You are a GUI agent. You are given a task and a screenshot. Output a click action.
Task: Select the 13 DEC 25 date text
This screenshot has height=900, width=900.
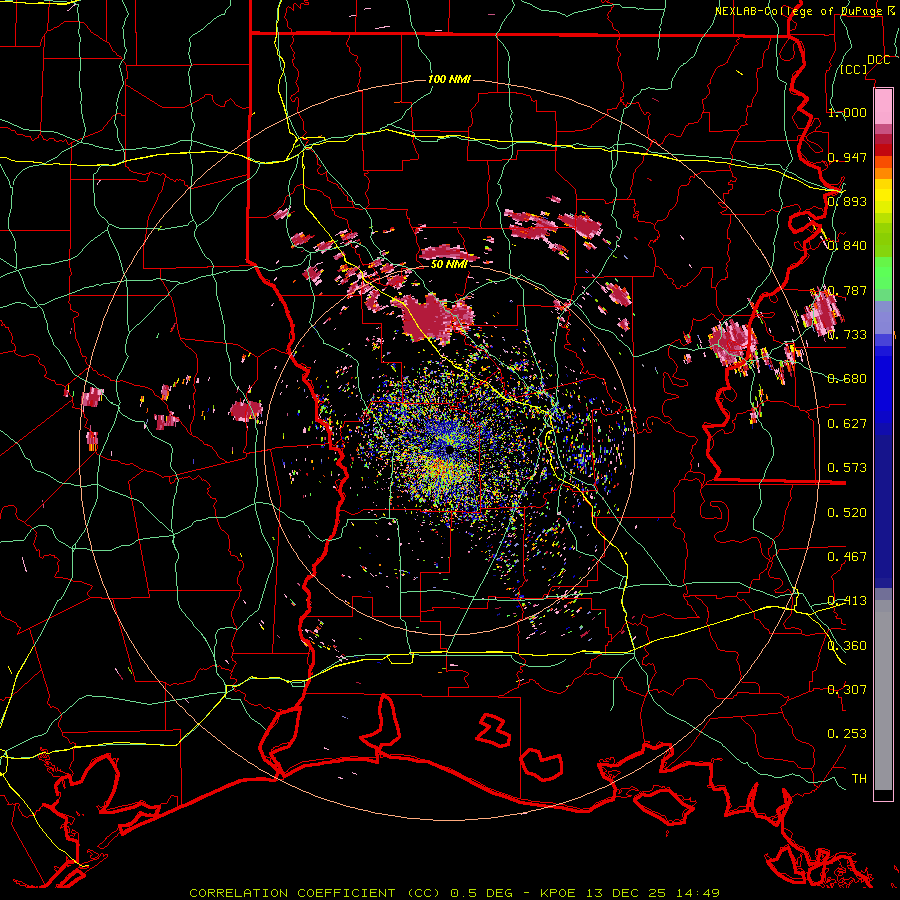click(627, 893)
